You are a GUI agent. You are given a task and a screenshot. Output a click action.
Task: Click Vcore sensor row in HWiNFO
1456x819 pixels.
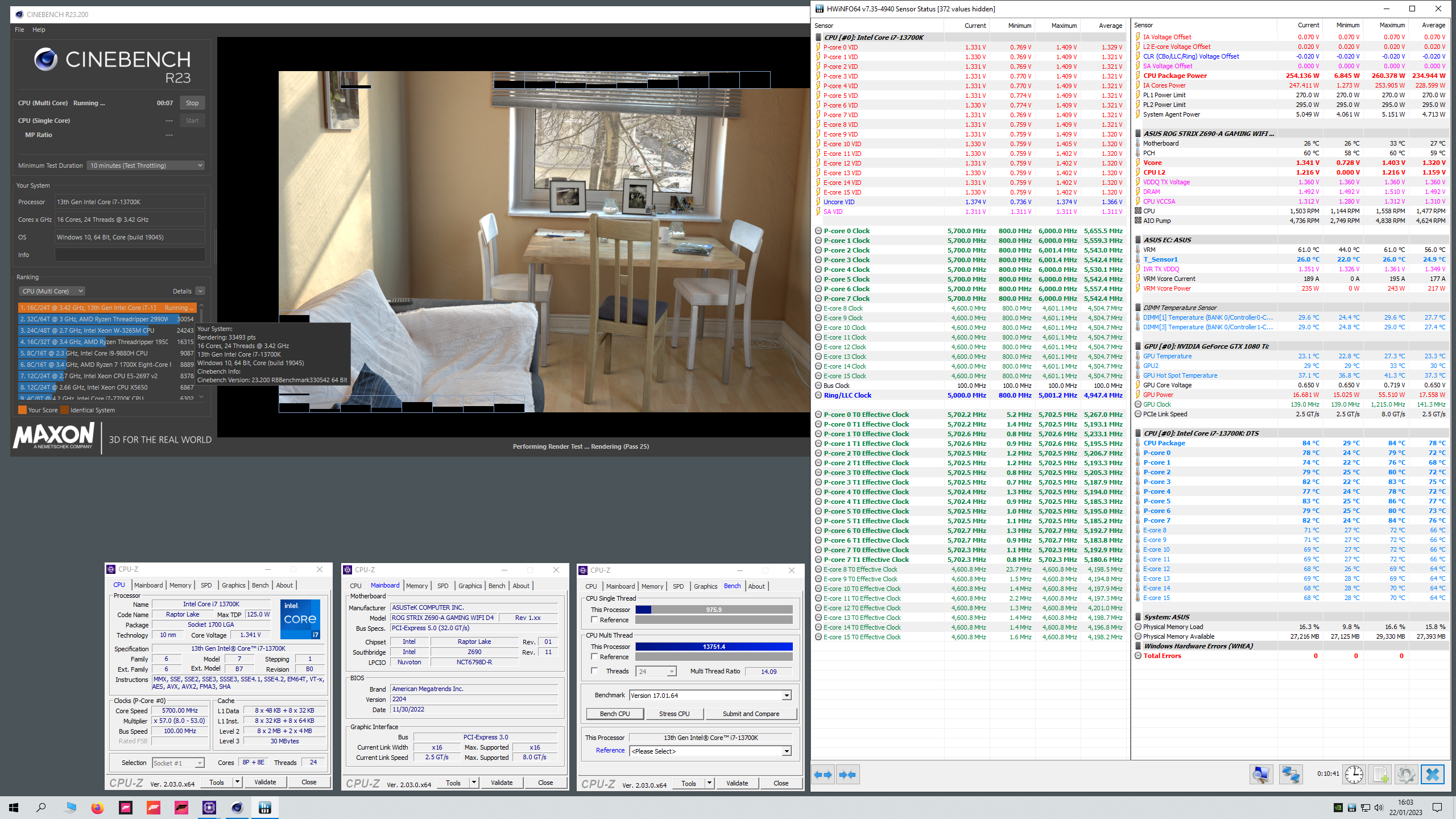pos(1289,163)
